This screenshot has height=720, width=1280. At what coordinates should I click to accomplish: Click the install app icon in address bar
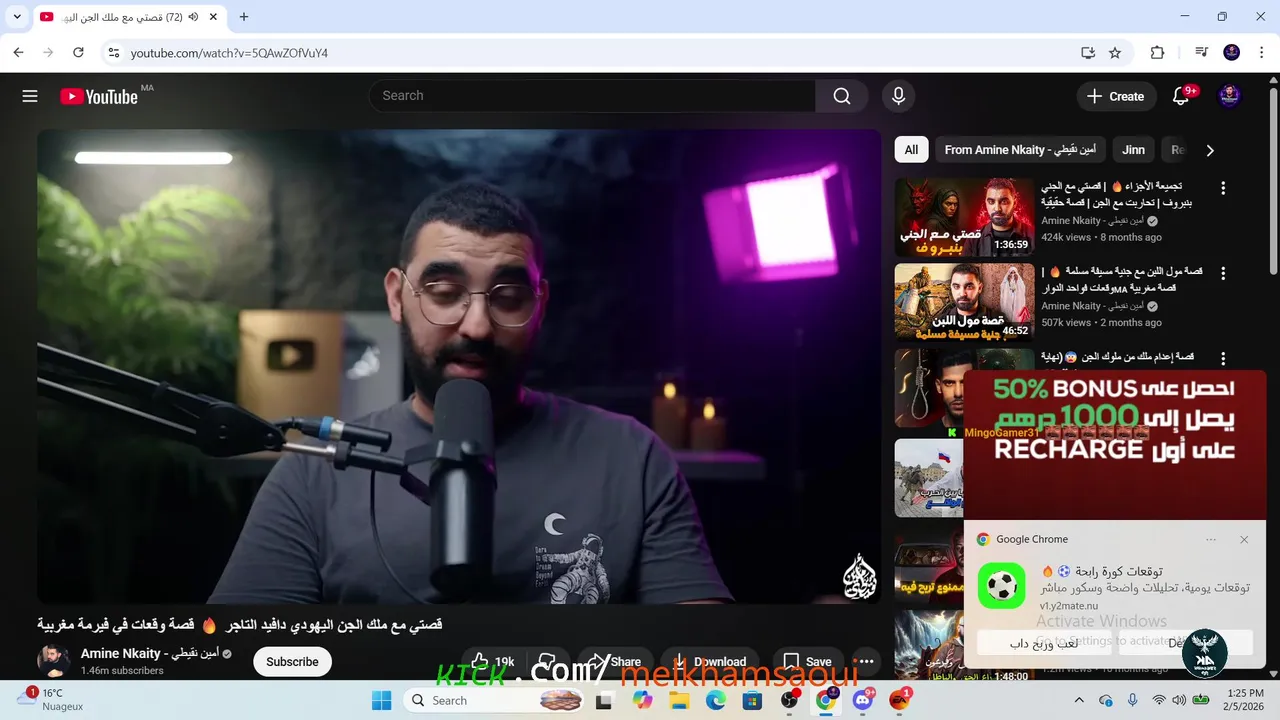click(x=1088, y=53)
